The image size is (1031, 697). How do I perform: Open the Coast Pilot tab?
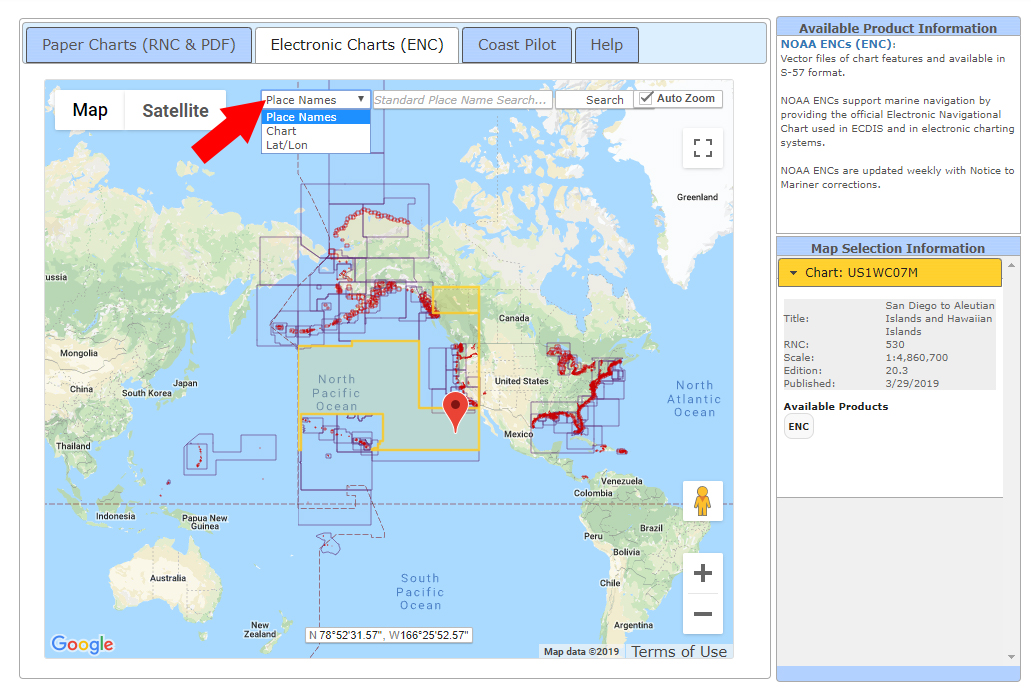click(517, 45)
